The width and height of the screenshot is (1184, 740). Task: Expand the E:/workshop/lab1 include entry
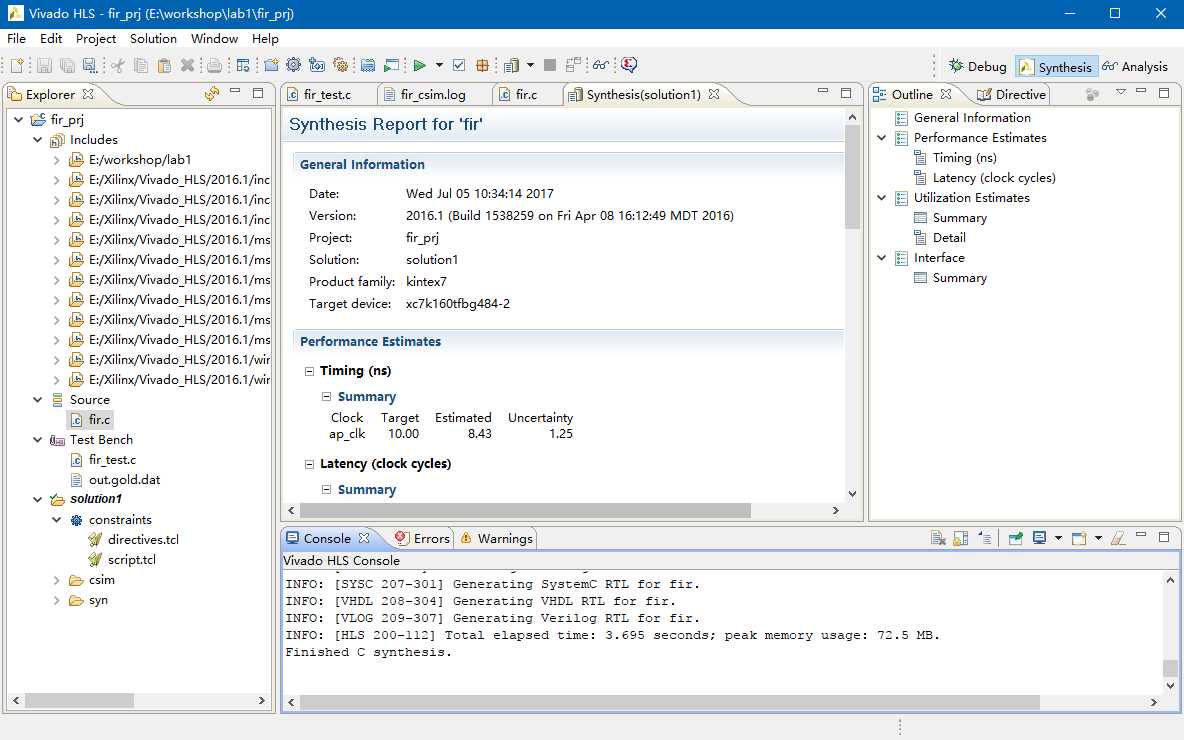pyautogui.click(x=57, y=159)
